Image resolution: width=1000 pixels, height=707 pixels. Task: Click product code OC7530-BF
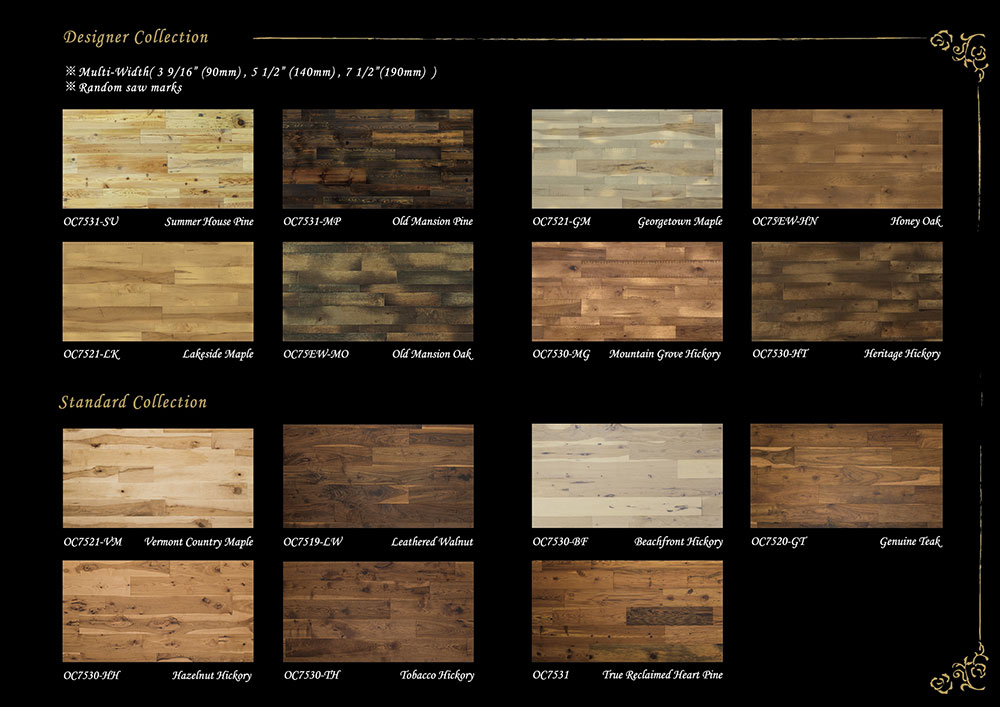(560, 543)
